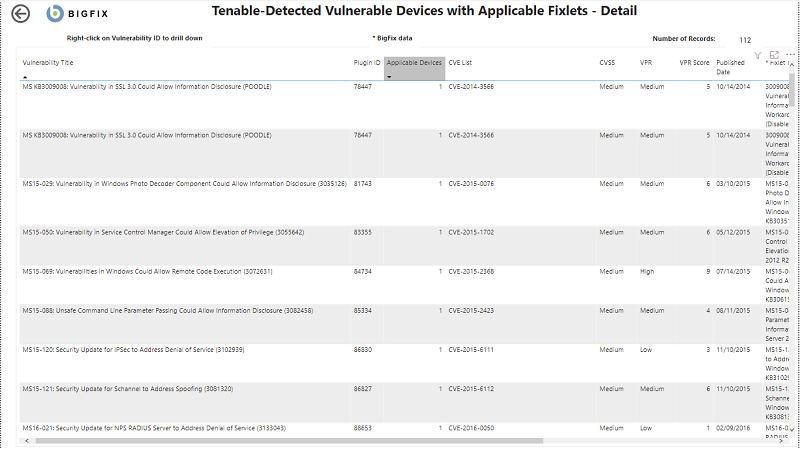Sort by Plugin ID column header

coord(367,62)
